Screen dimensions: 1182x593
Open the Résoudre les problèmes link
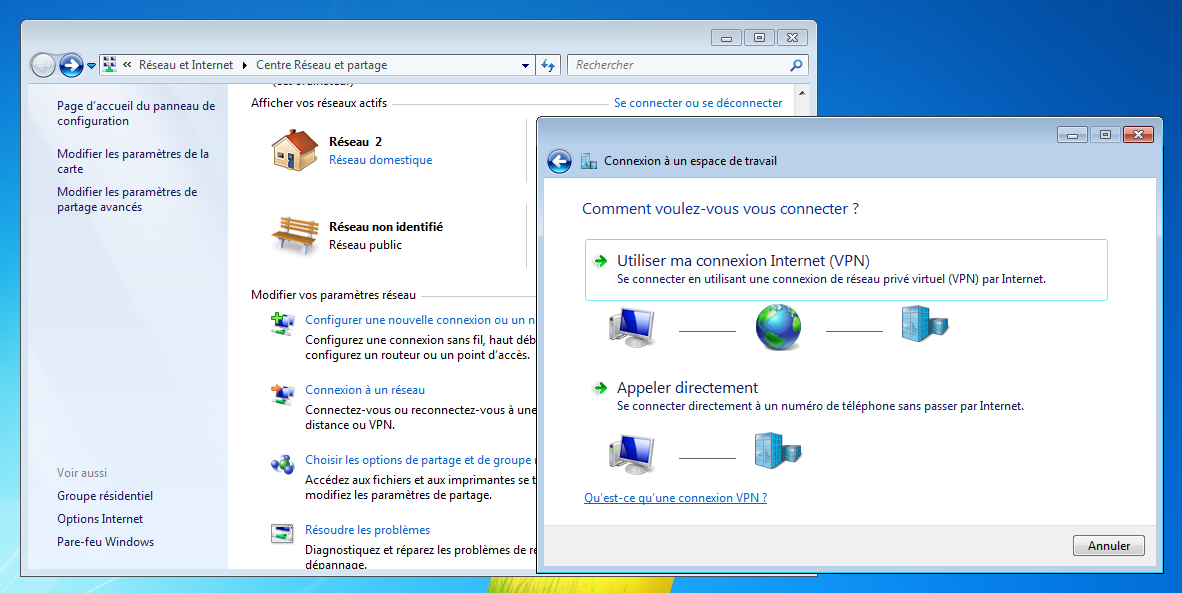(368, 530)
